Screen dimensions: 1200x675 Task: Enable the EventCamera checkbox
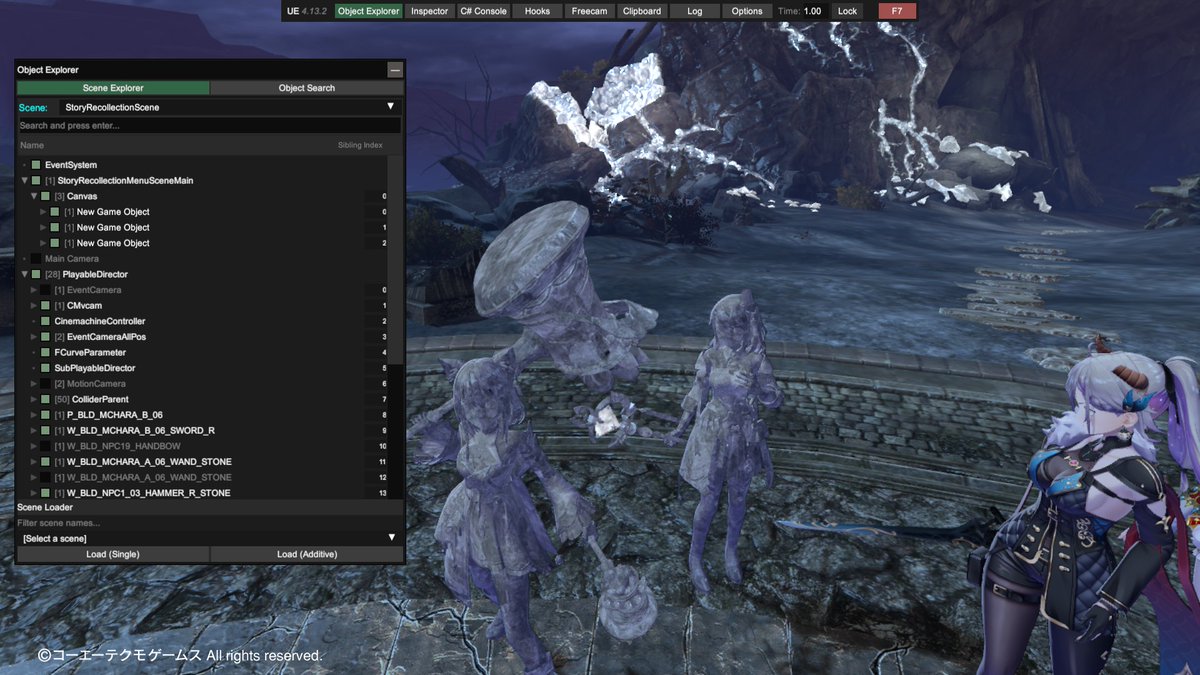click(x=45, y=290)
